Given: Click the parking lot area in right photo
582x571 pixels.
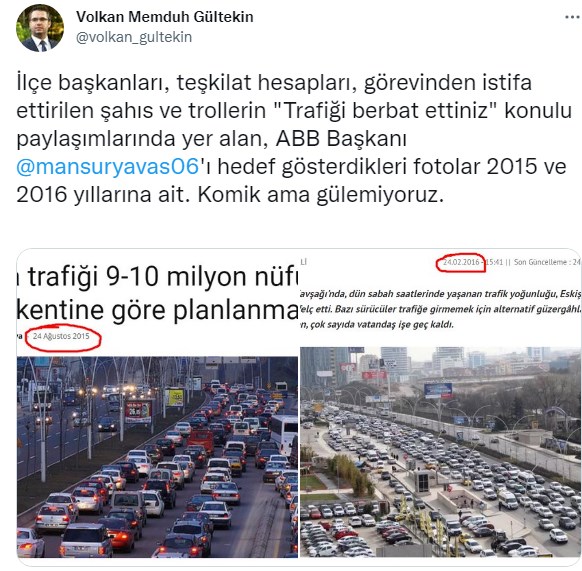Looking at the screenshot, I should [356, 527].
